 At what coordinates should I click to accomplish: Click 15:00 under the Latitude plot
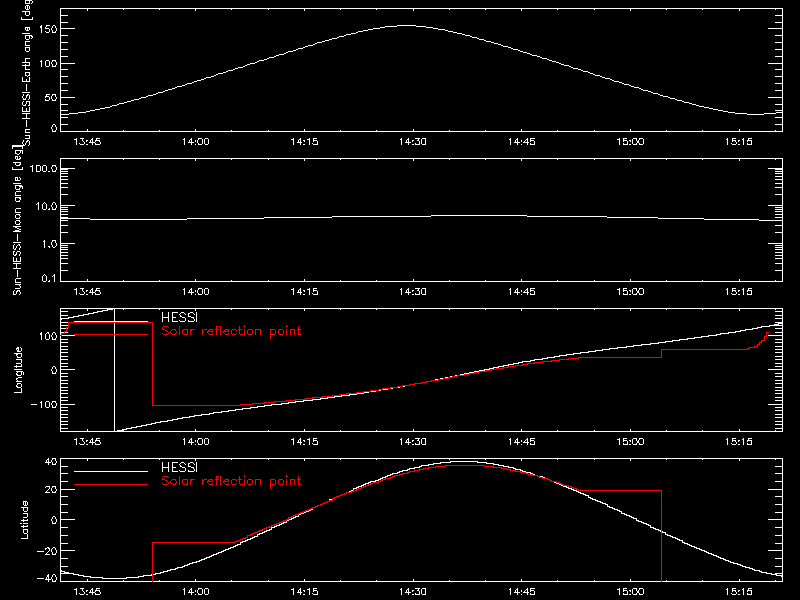click(630, 592)
